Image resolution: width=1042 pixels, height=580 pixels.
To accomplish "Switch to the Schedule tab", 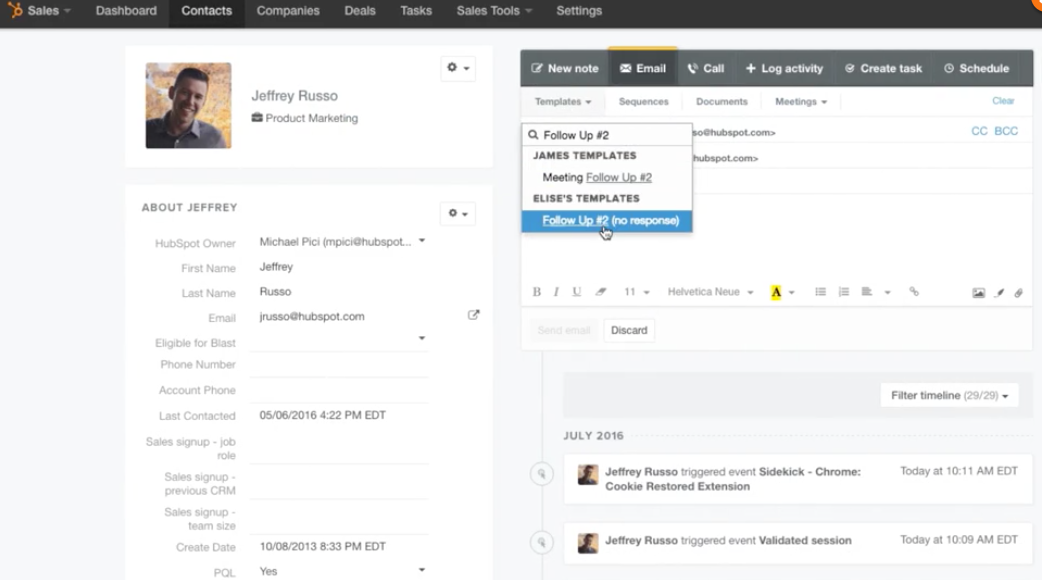I will 976,68.
